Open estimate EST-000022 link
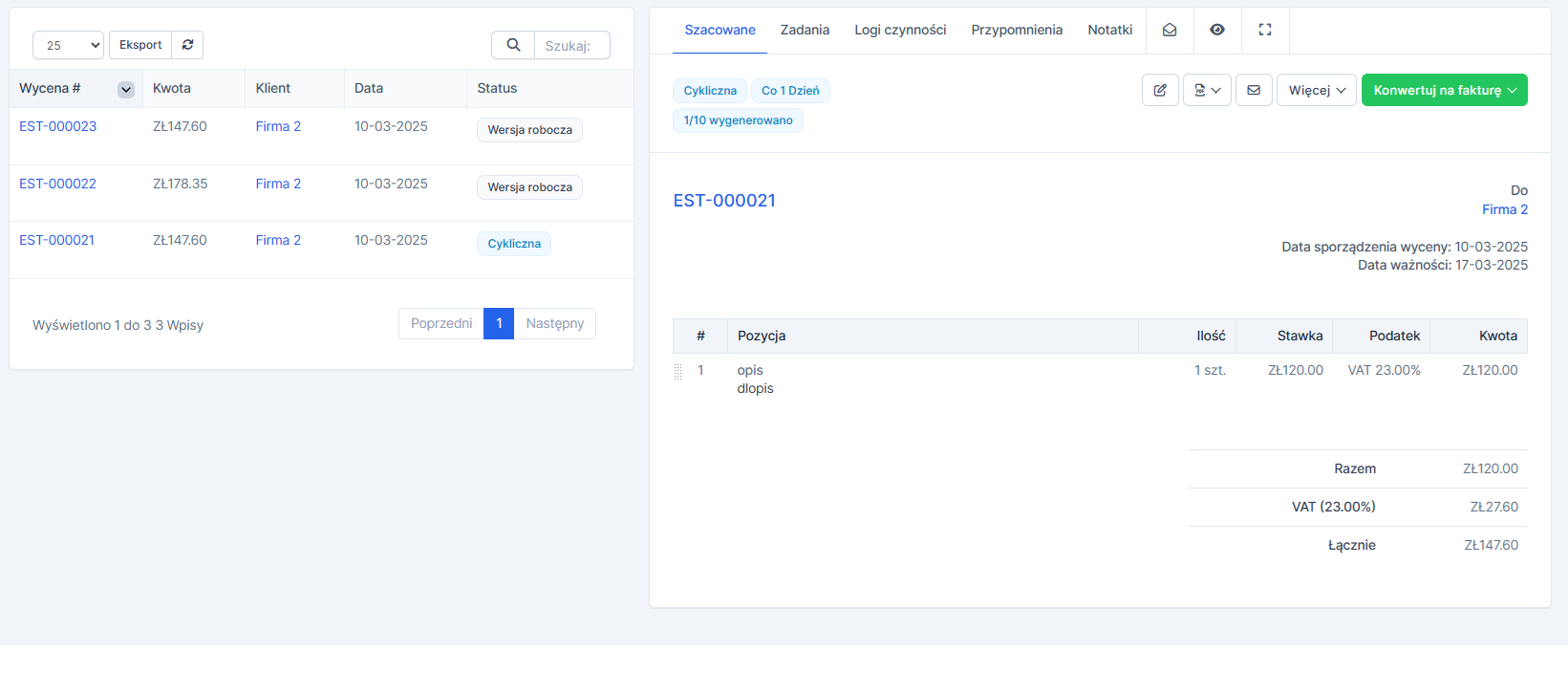 pyautogui.click(x=57, y=184)
